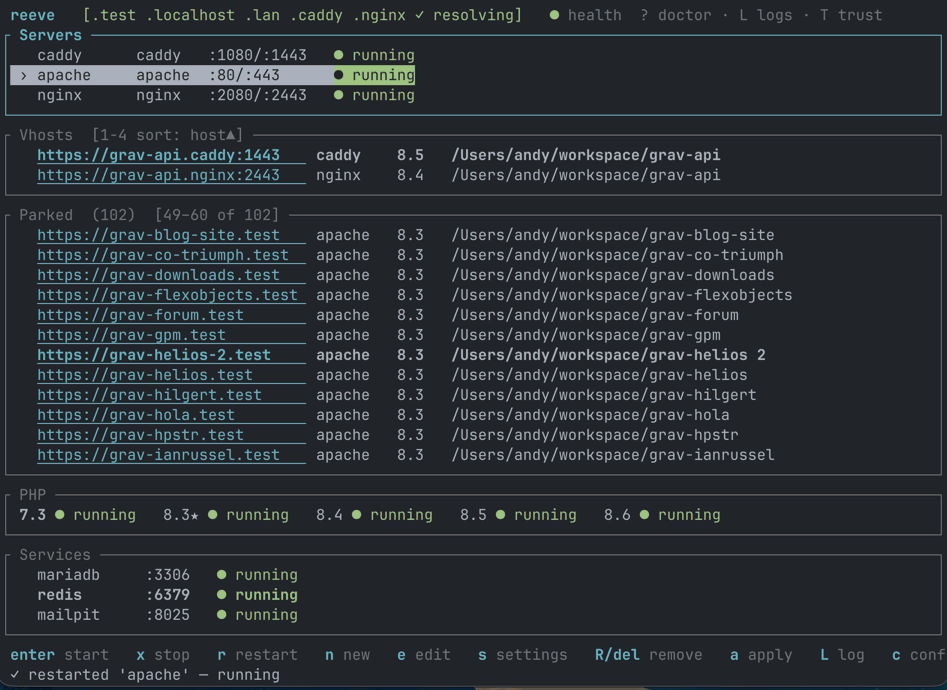
Task: Click port :2080/:2443 on nginx row
Action: click(257, 95)
